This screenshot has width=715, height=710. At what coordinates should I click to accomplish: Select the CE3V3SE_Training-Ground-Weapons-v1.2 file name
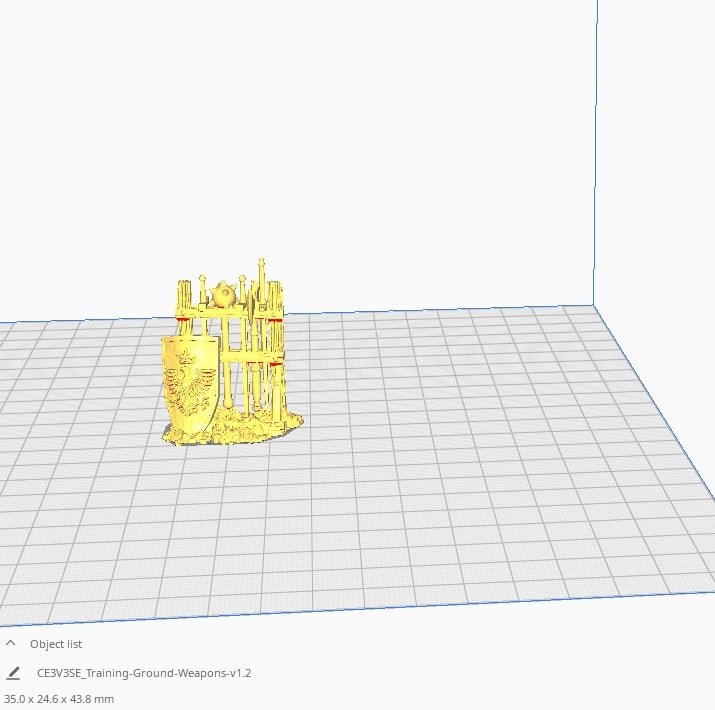(143, 673)
